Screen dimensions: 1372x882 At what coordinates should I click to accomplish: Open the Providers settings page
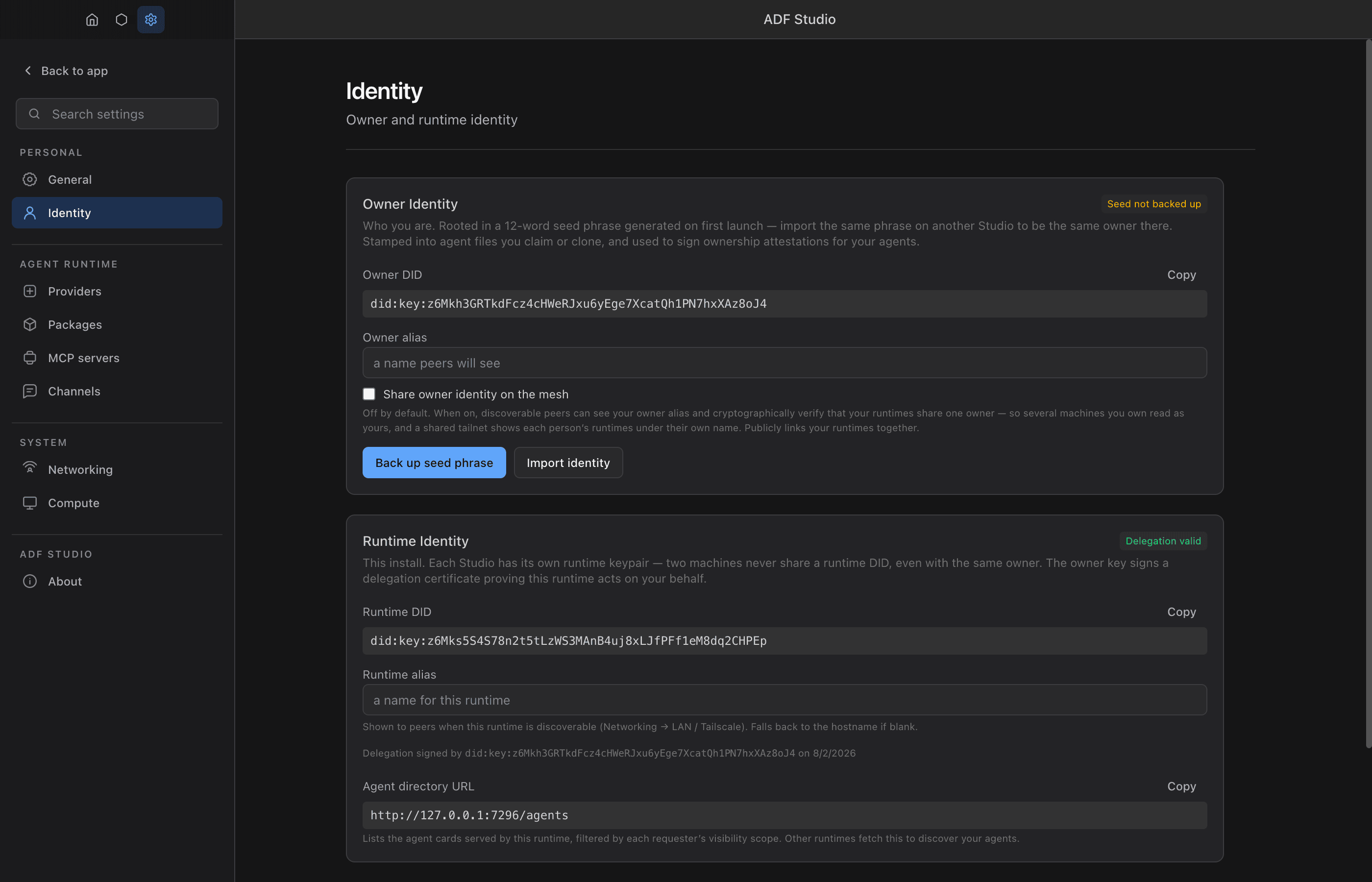pos(117,291)
